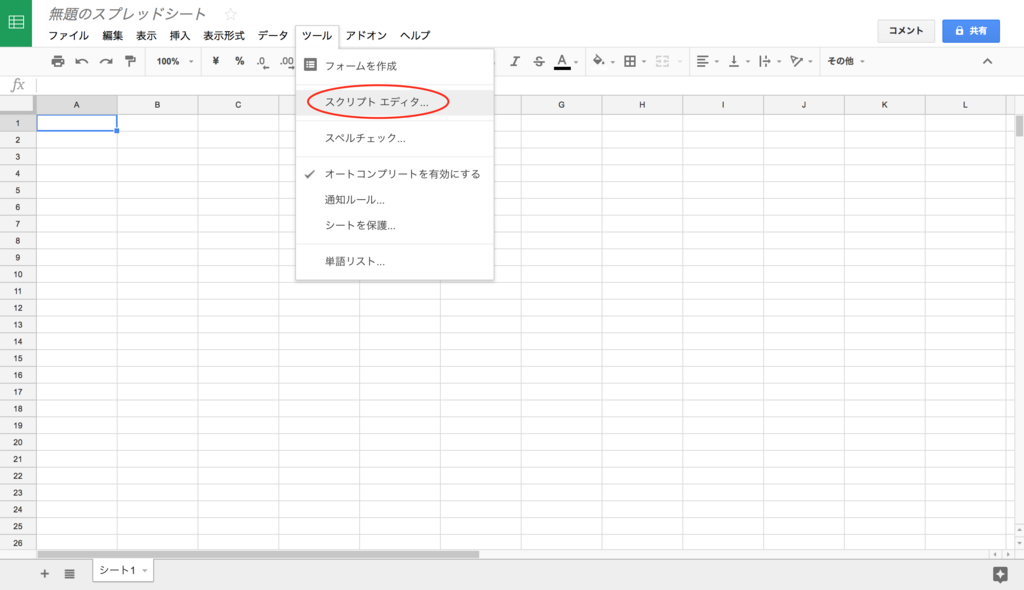The image size is (1024, 590).
Task: Apply percent format icon
Action: (238, 61)
